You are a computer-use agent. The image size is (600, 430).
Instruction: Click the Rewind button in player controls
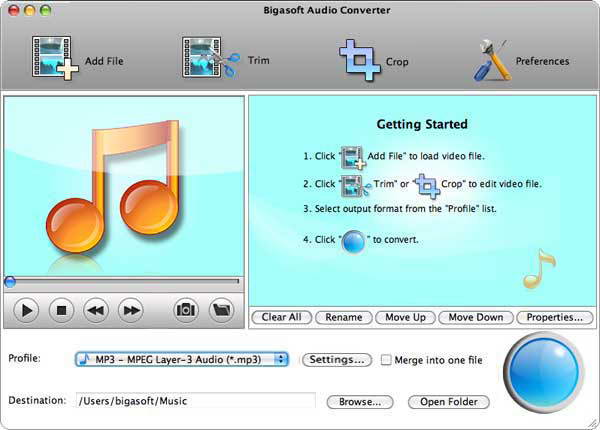tap(96, 310)
